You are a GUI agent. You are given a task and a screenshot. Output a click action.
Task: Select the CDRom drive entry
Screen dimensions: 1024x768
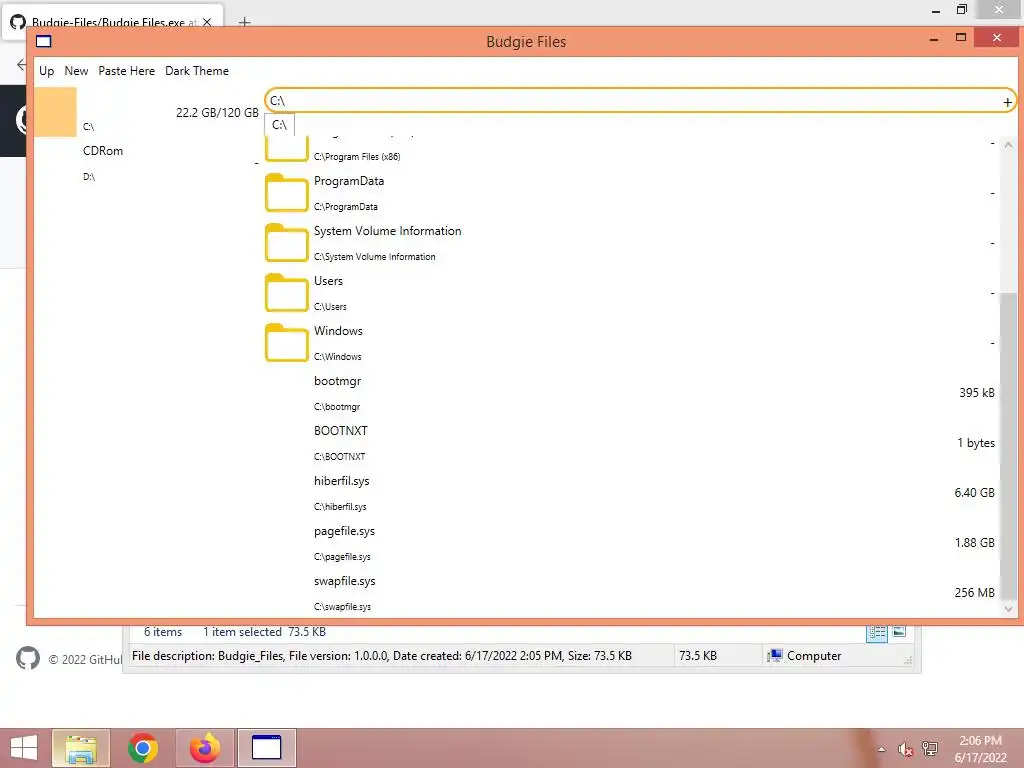(103, 151)
